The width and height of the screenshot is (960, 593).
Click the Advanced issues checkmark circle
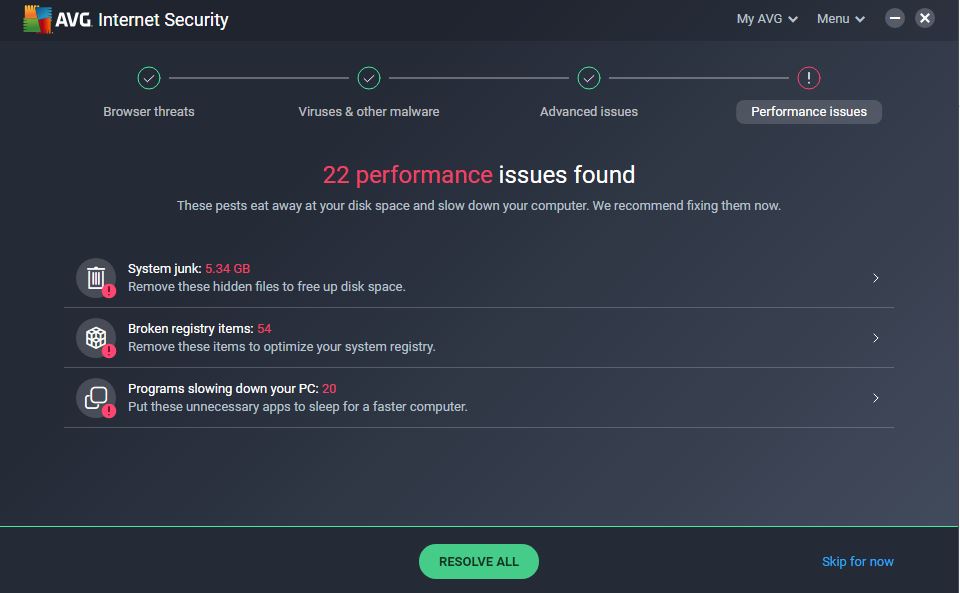pyautogui.click(x=588, y=78)
